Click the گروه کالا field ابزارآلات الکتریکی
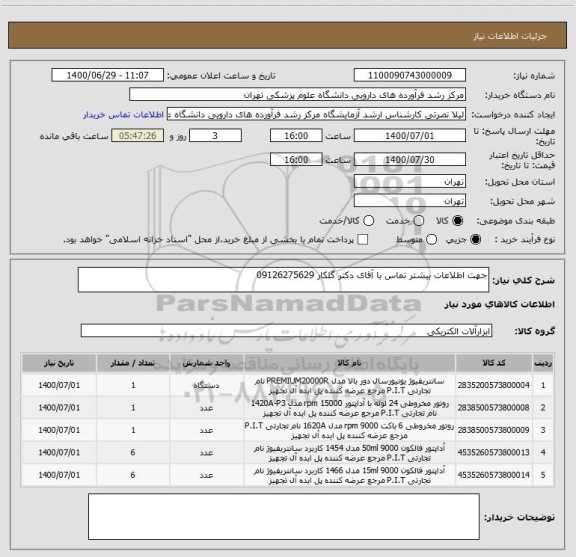The width and height of the screenshot is (576, 557). point(286,331)
